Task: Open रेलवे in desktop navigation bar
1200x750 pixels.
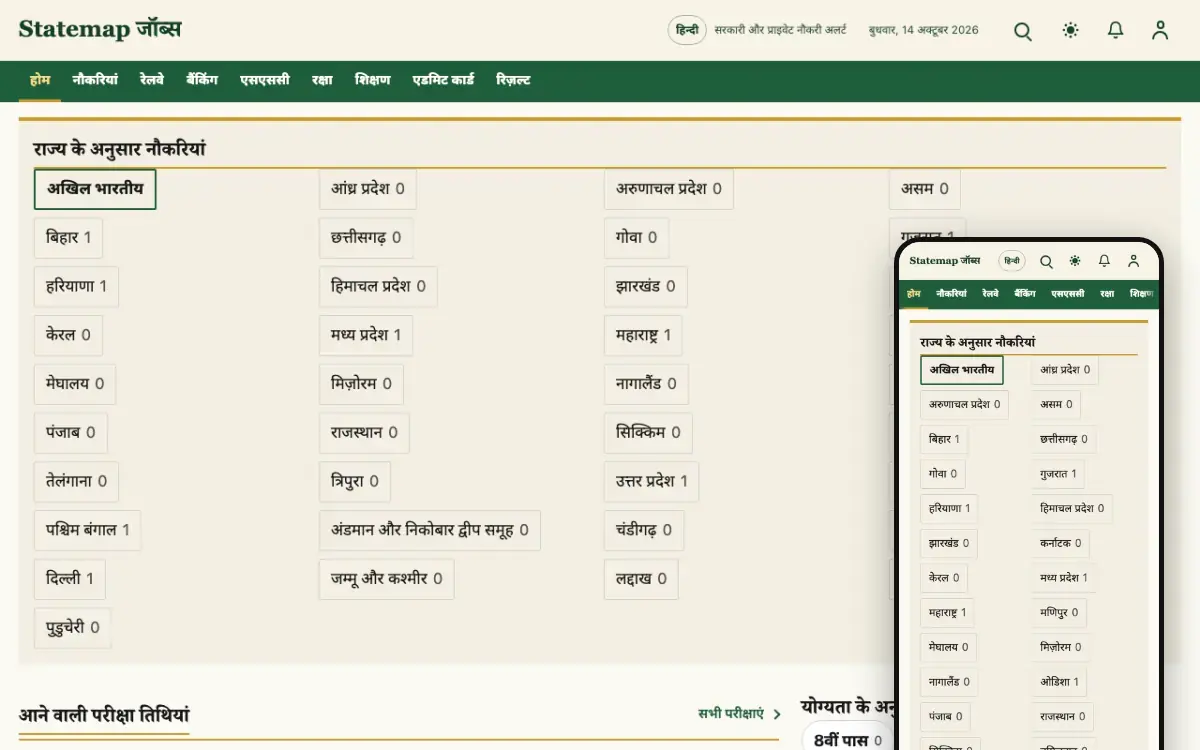Action: (152, 80)
